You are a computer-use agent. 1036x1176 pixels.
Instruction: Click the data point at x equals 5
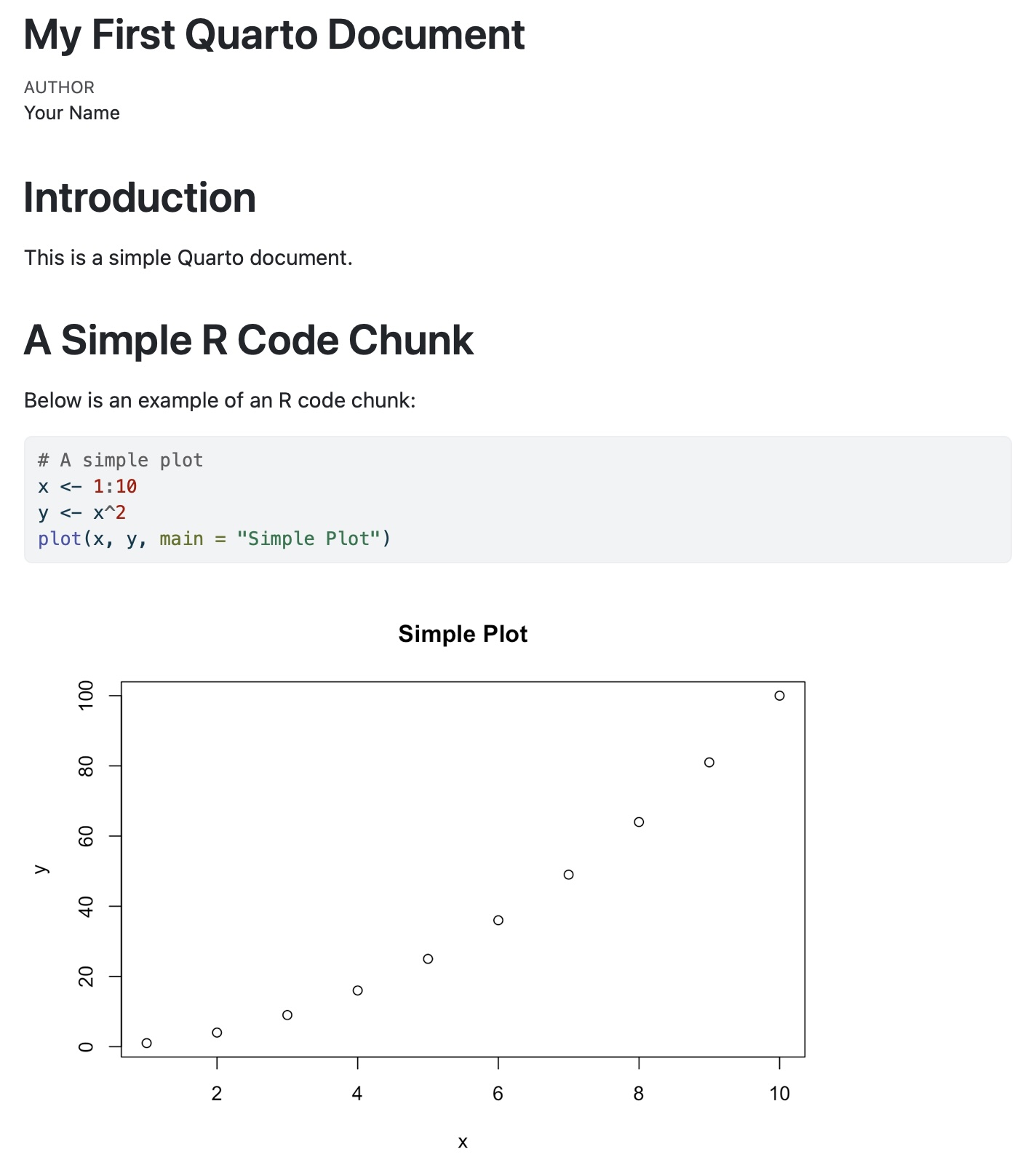(428, 959)
